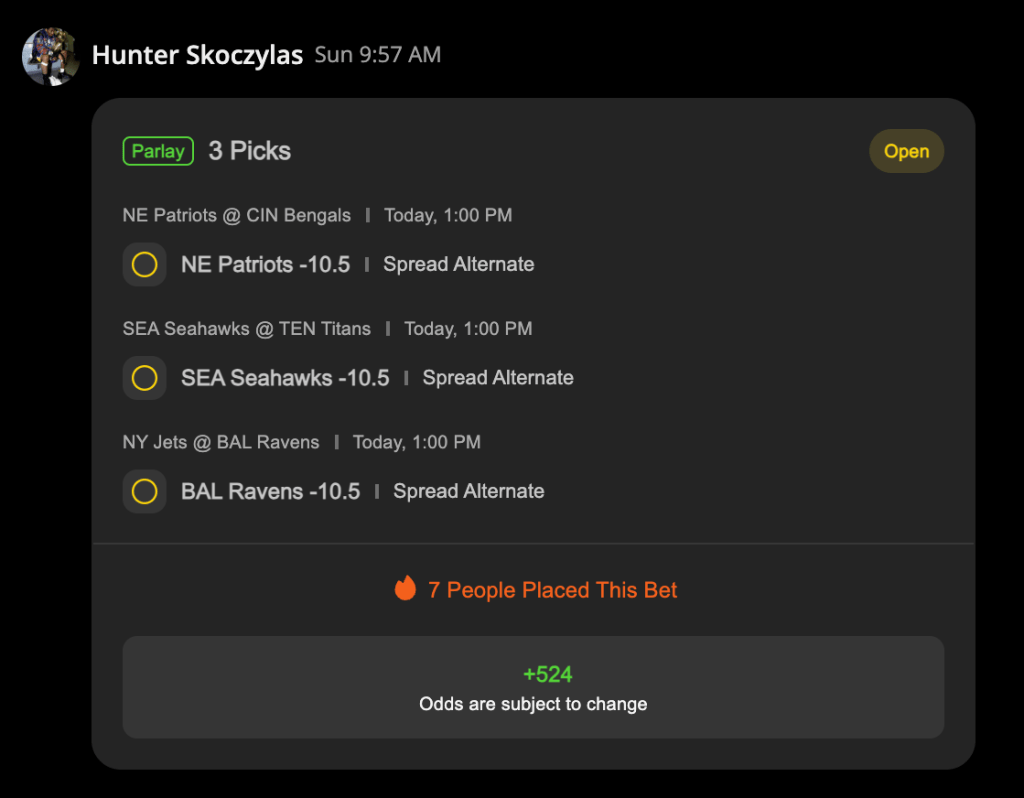Open Hunter Skoczylas username link
The image size is (1024, 798).
point(197,55)
